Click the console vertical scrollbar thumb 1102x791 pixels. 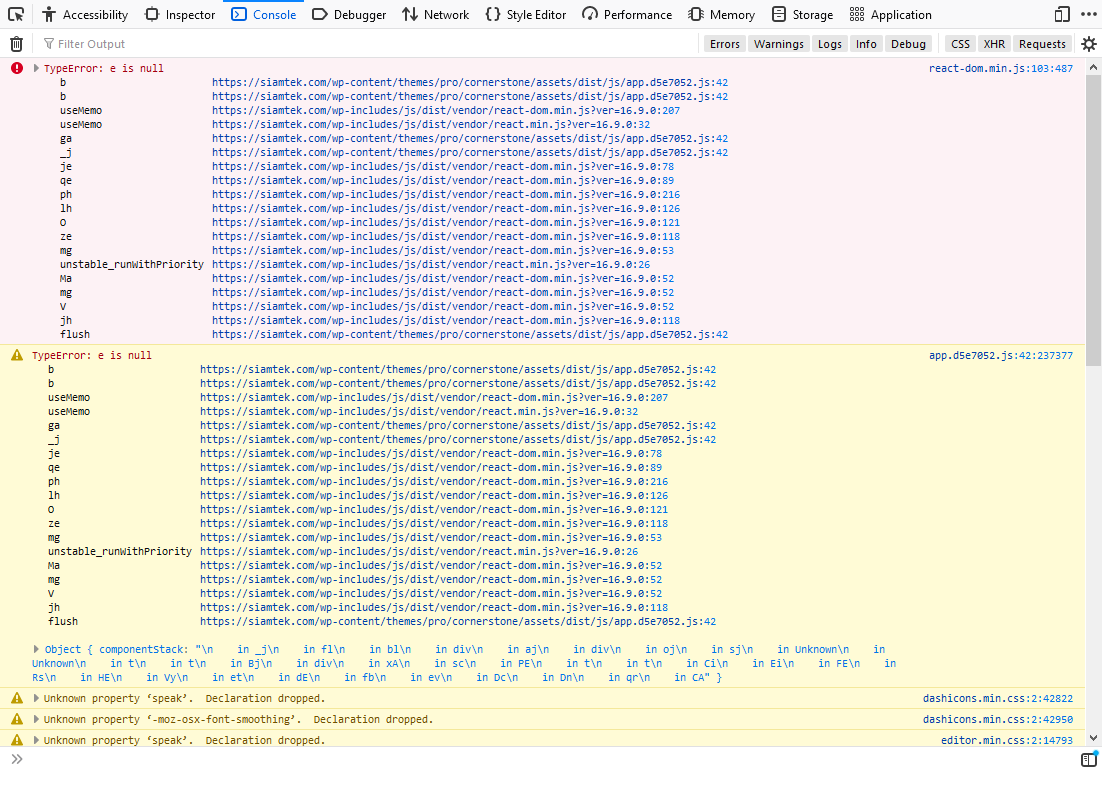1093,219
